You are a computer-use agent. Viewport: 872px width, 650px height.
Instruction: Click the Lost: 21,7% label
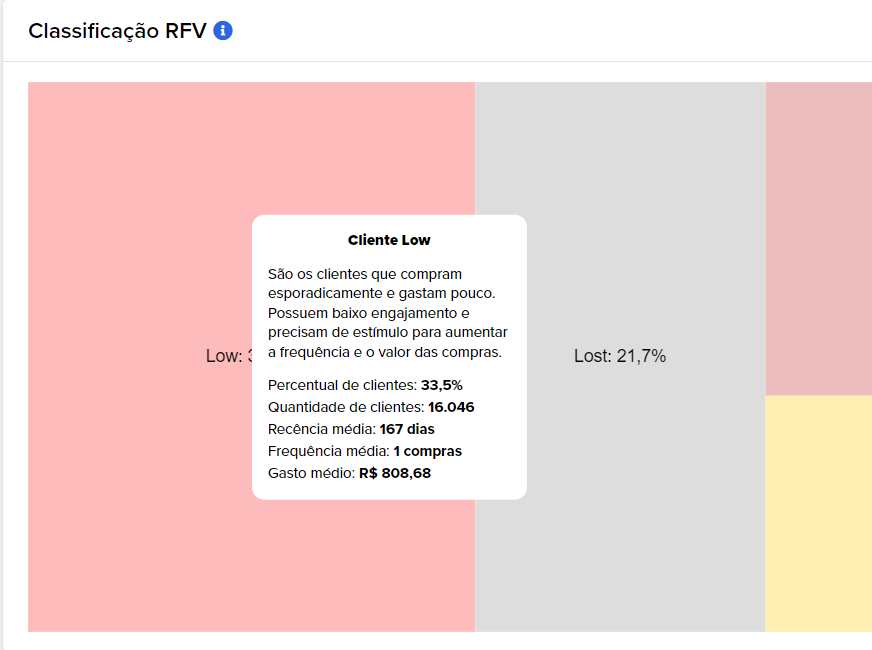tap(620, 356)
